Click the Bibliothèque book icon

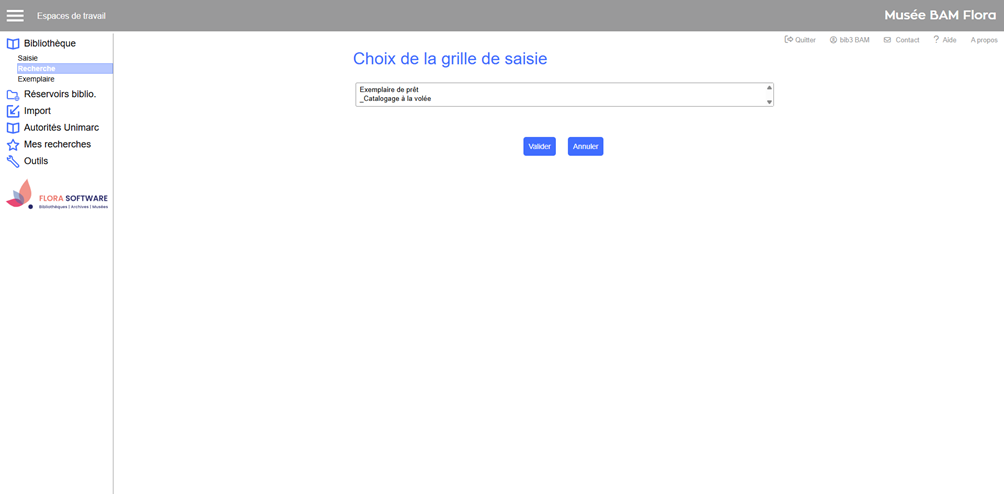(13, 44)
